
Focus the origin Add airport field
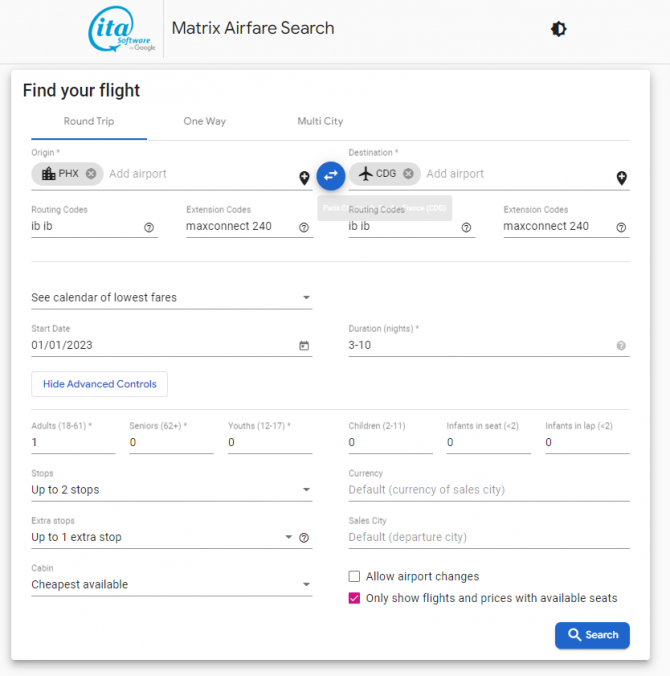tap(201, 174)
